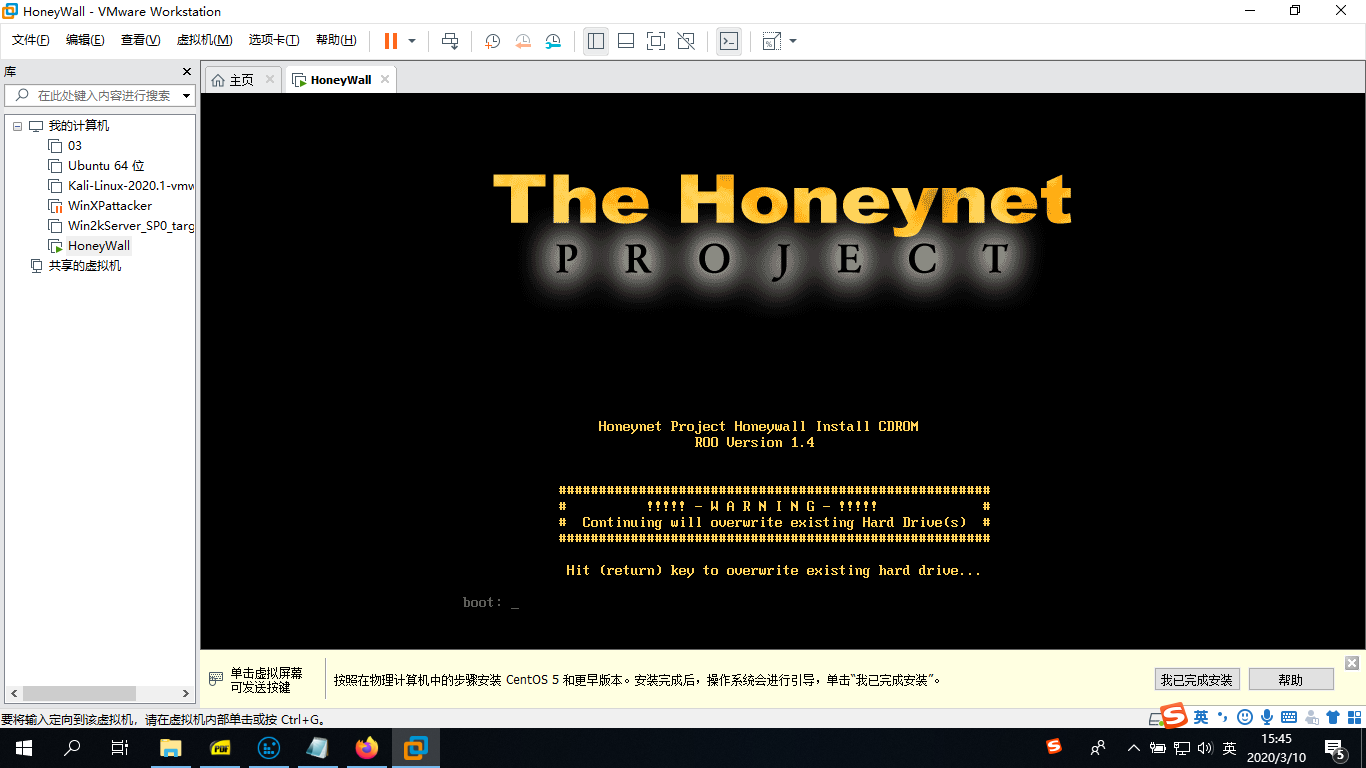Open the network icon in the tray
Image resolution: width=1366 pixels, height=768 pixels.
(1181, 748)
